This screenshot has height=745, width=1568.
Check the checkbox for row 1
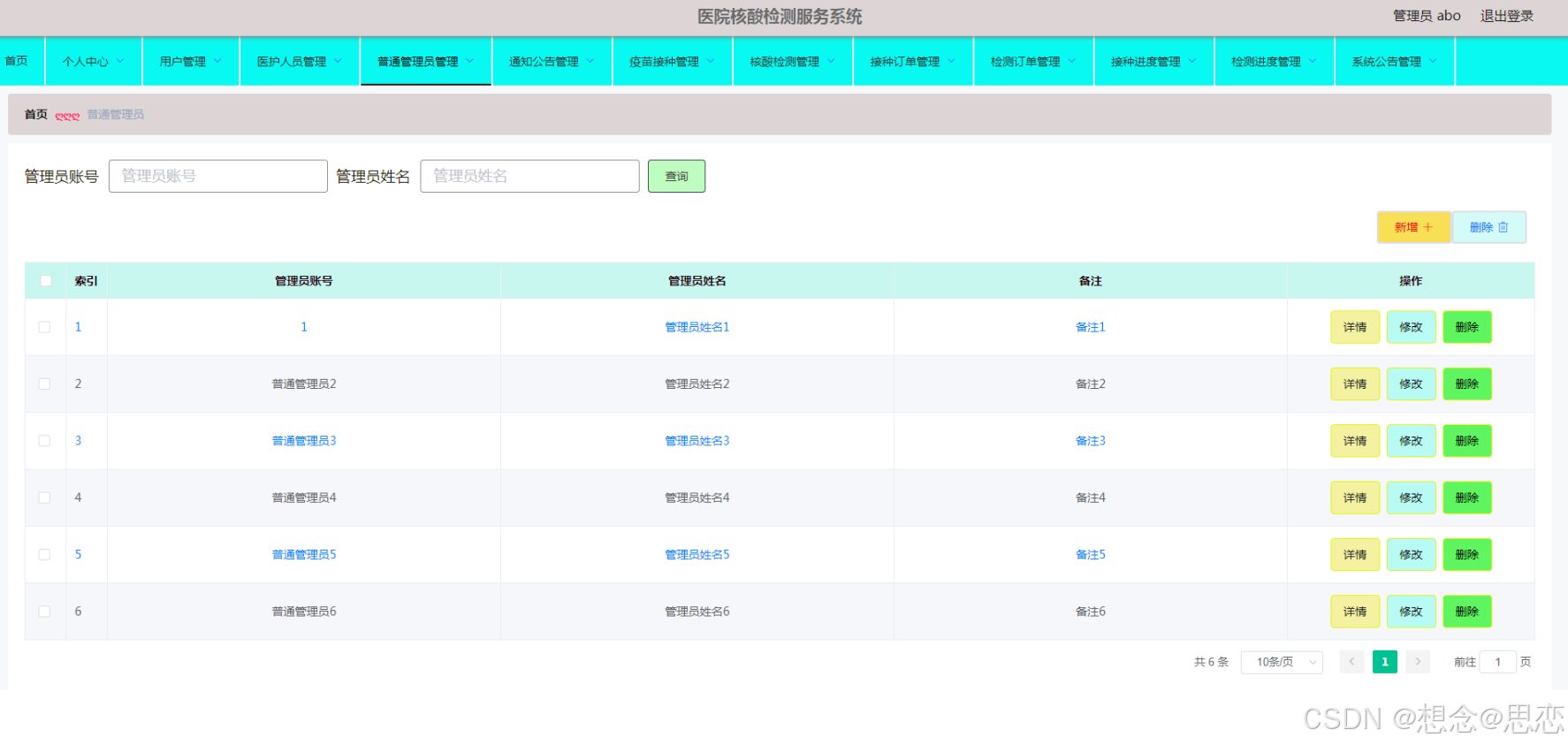(44, 327)
